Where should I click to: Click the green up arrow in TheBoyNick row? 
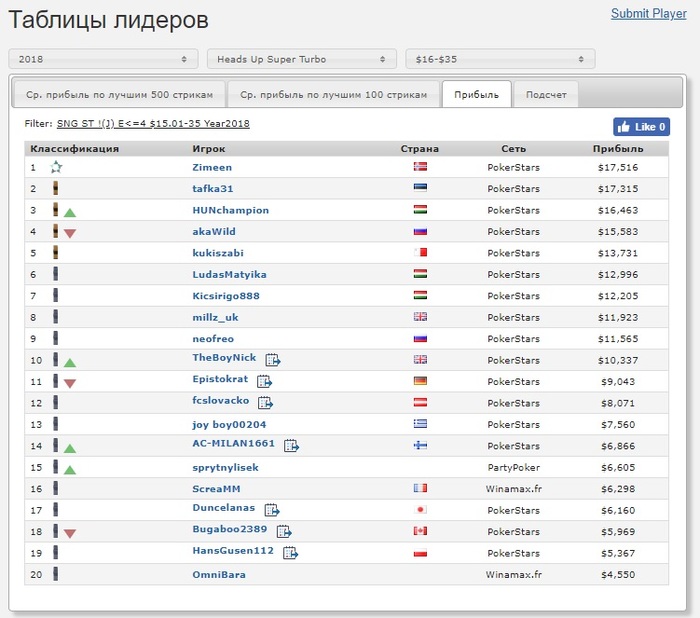coord(70,363)
